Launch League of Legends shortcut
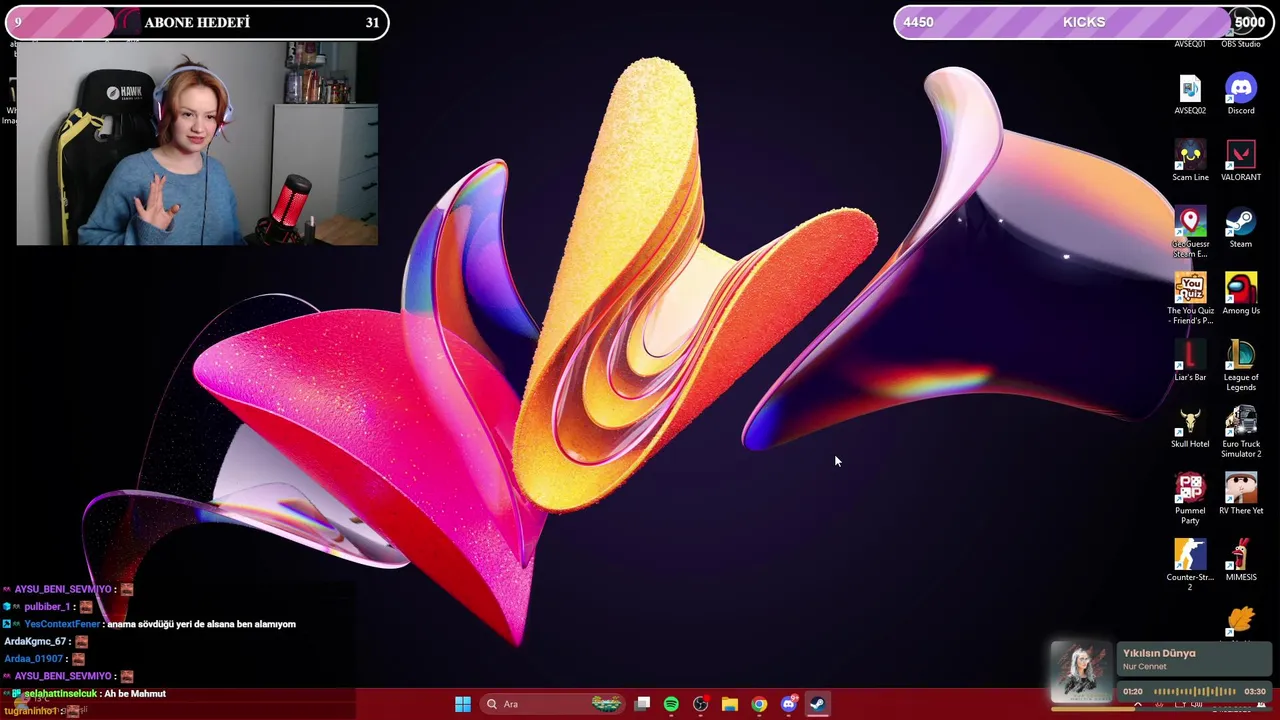Image resolution: width=1280 pixels, height=720 pixels. click(x=1241, y=366)
